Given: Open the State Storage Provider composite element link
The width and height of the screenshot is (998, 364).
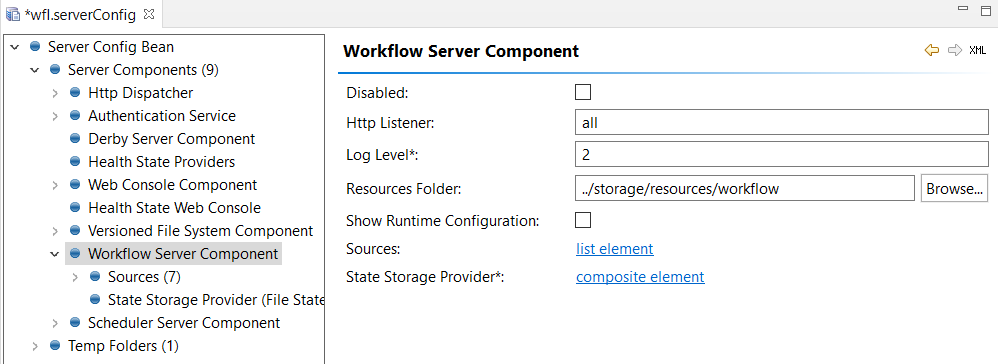Looking at the screenshot, I should pyautogui.click(x=640, y=277).
